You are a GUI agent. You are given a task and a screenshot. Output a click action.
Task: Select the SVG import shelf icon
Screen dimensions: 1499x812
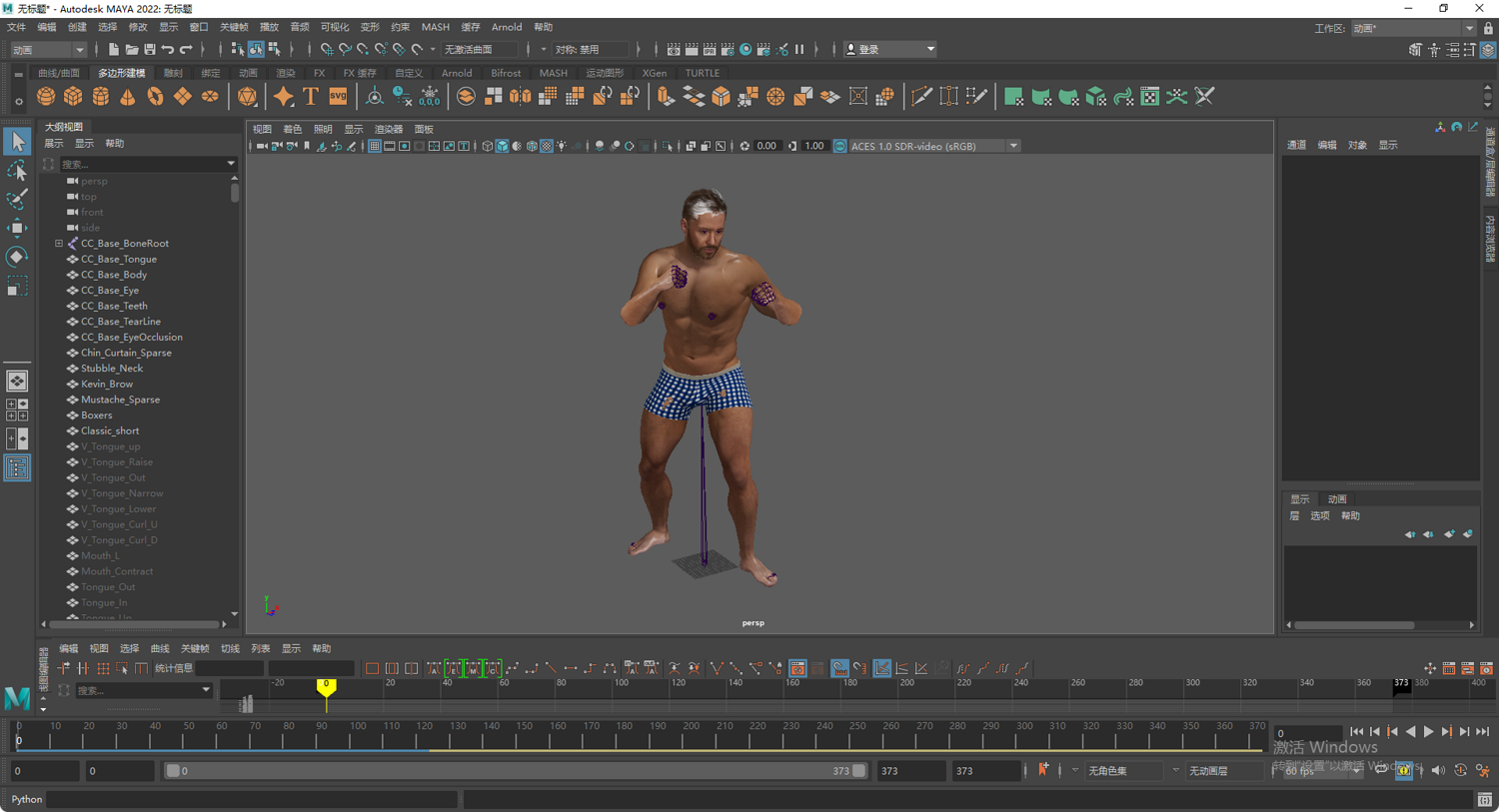pyautogui.click(x=338, y=97)
